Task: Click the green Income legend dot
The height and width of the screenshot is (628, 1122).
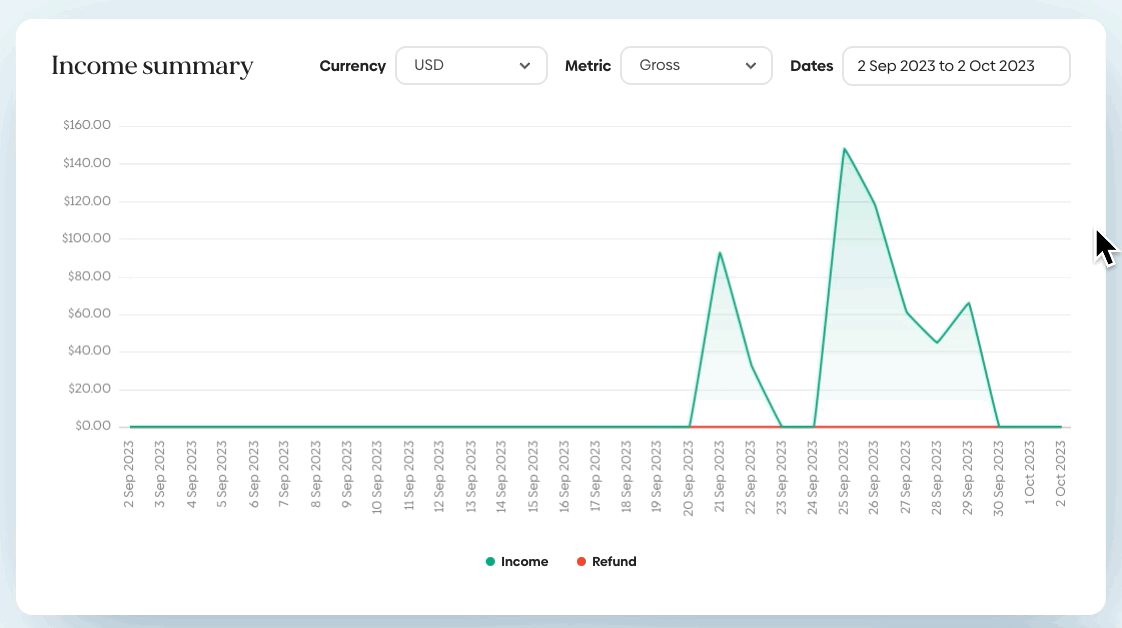Action: coord(490,561)
